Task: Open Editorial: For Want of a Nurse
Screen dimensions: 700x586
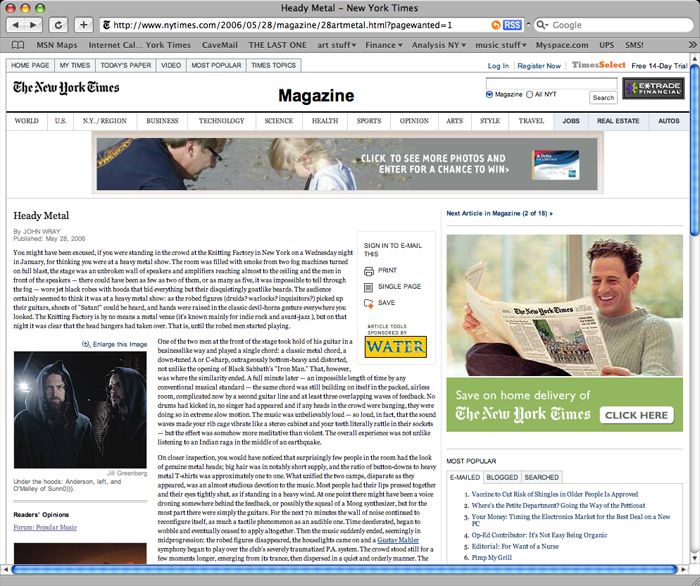Action: coord(515,546)
